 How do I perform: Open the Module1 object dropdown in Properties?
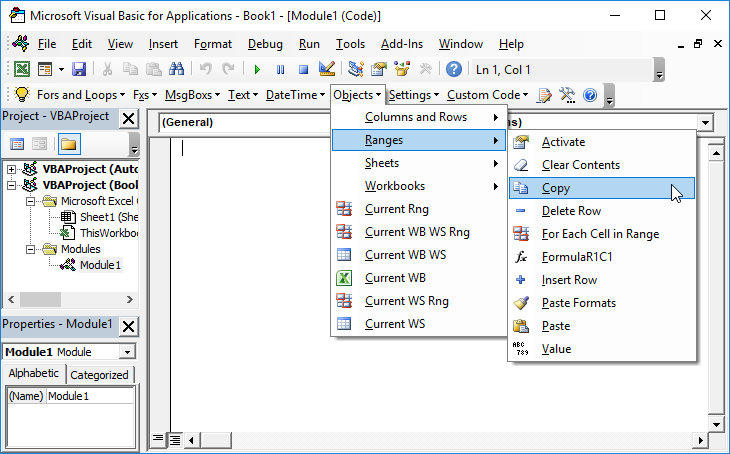click(x=126, y=352)
